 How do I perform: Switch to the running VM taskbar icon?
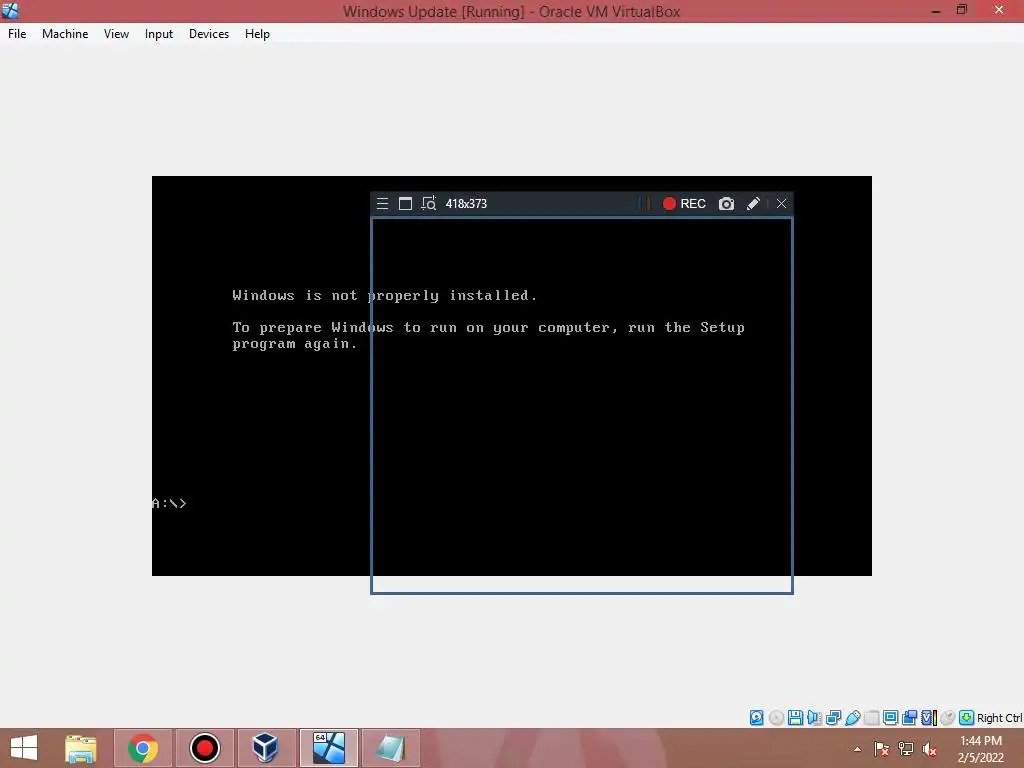click(328, 748)
